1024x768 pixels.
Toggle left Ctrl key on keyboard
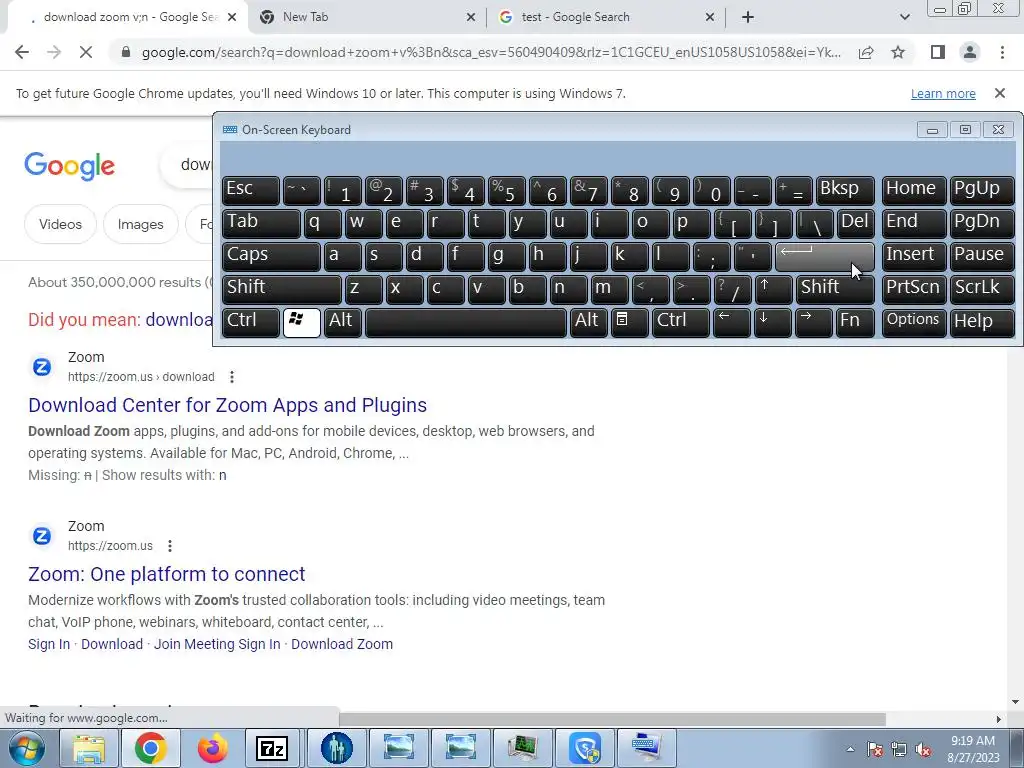[251, 322]
